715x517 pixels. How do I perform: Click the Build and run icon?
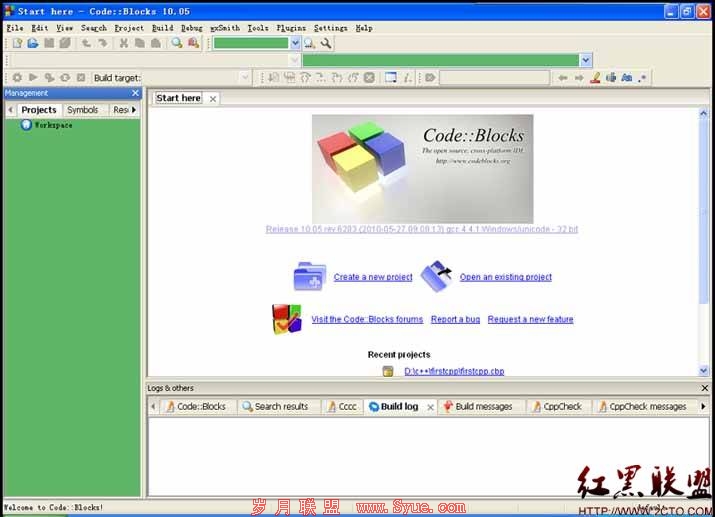pyautogui.click(x=49, y=78)
